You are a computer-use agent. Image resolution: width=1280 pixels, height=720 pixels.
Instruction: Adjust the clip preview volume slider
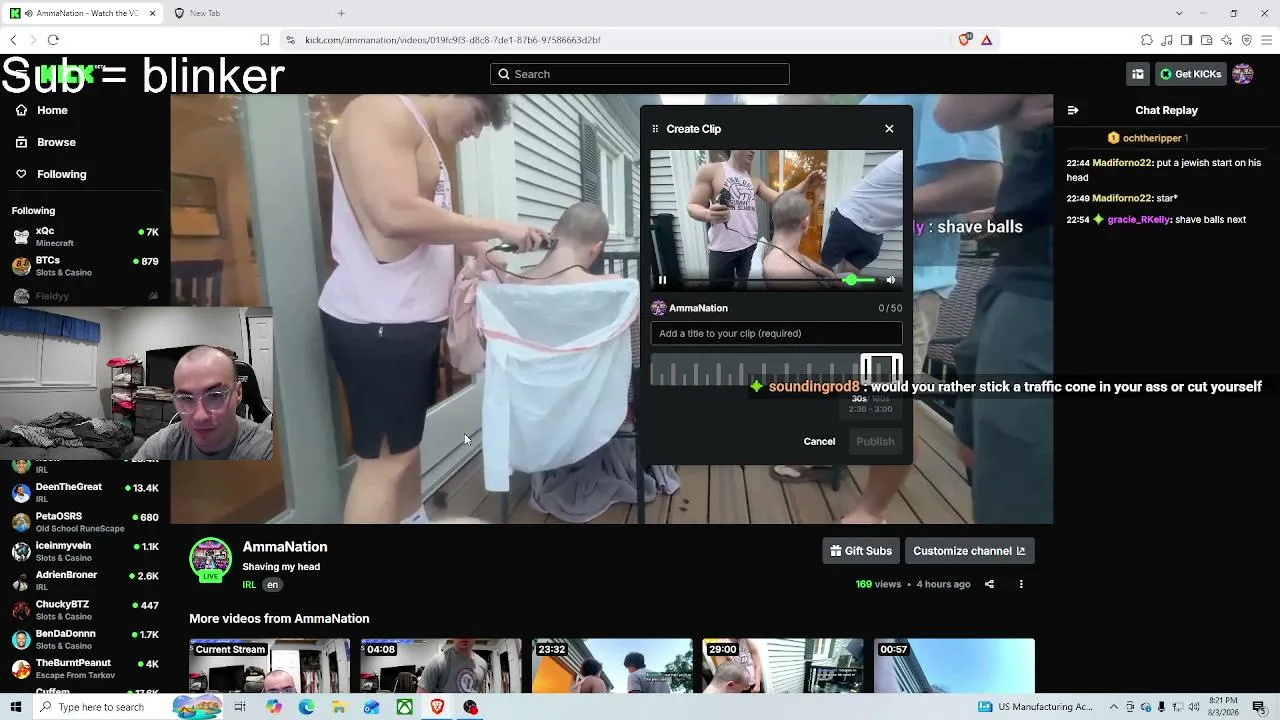(x=859, y=280)
